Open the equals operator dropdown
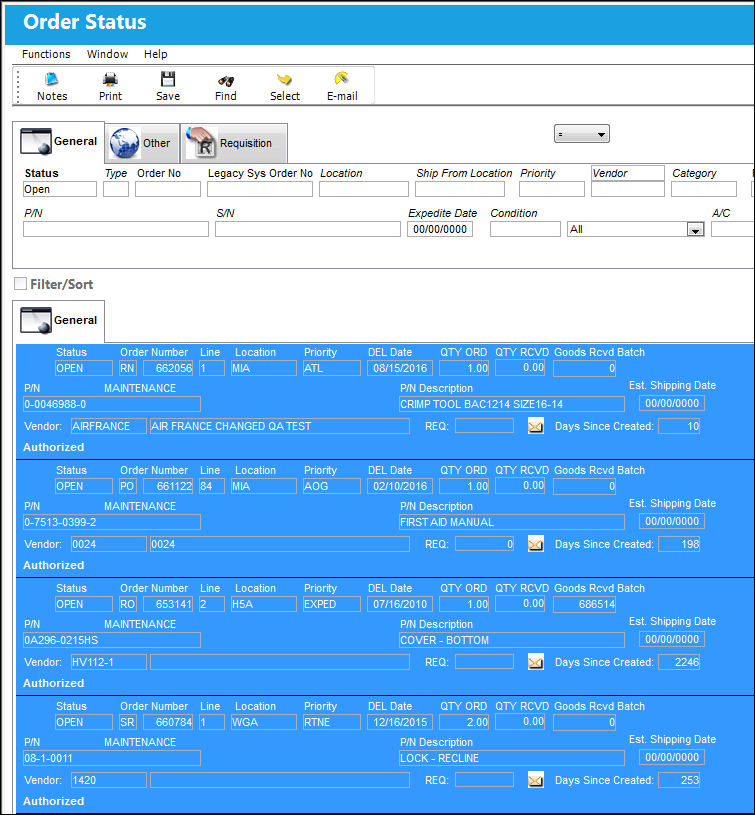Screen dimensions: 755x815 (581, 134)
